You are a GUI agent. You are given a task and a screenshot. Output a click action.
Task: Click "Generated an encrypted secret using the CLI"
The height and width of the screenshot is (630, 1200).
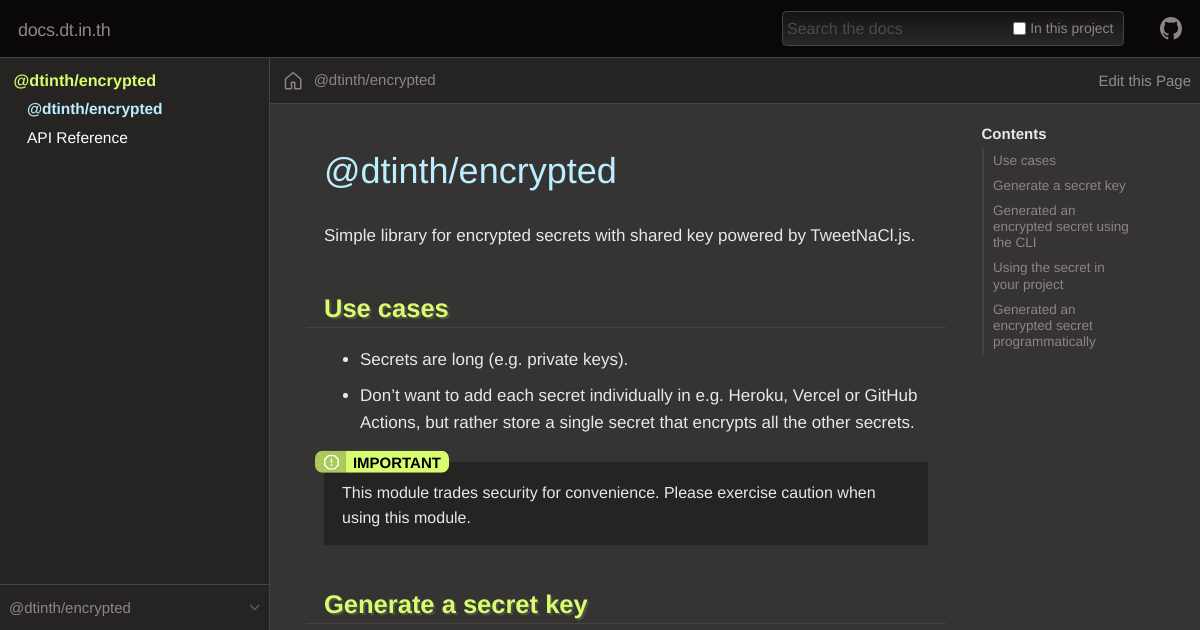coord(1060,226)
